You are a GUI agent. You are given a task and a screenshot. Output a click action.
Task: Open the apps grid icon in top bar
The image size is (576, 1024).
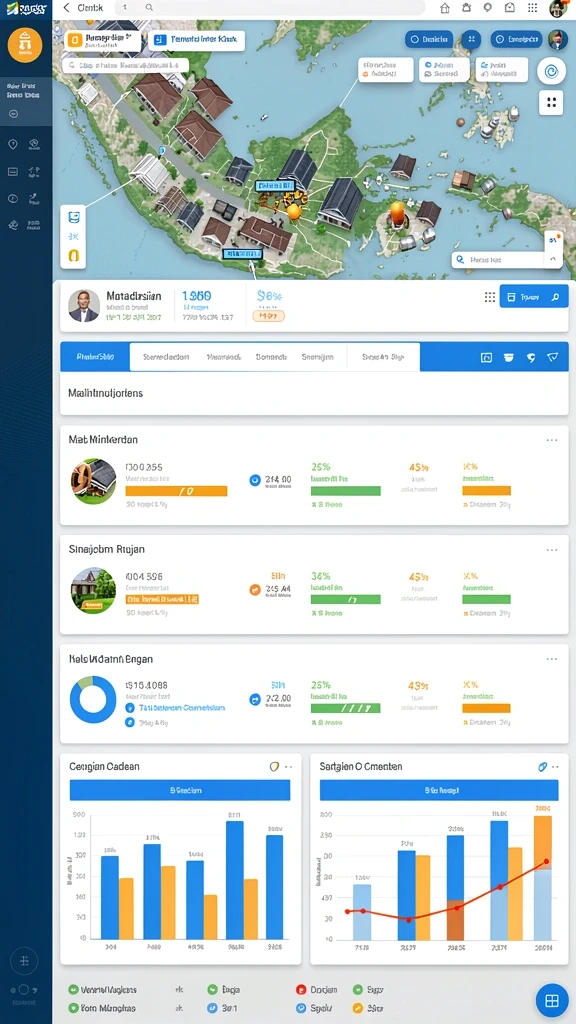(x=533, y=8)
